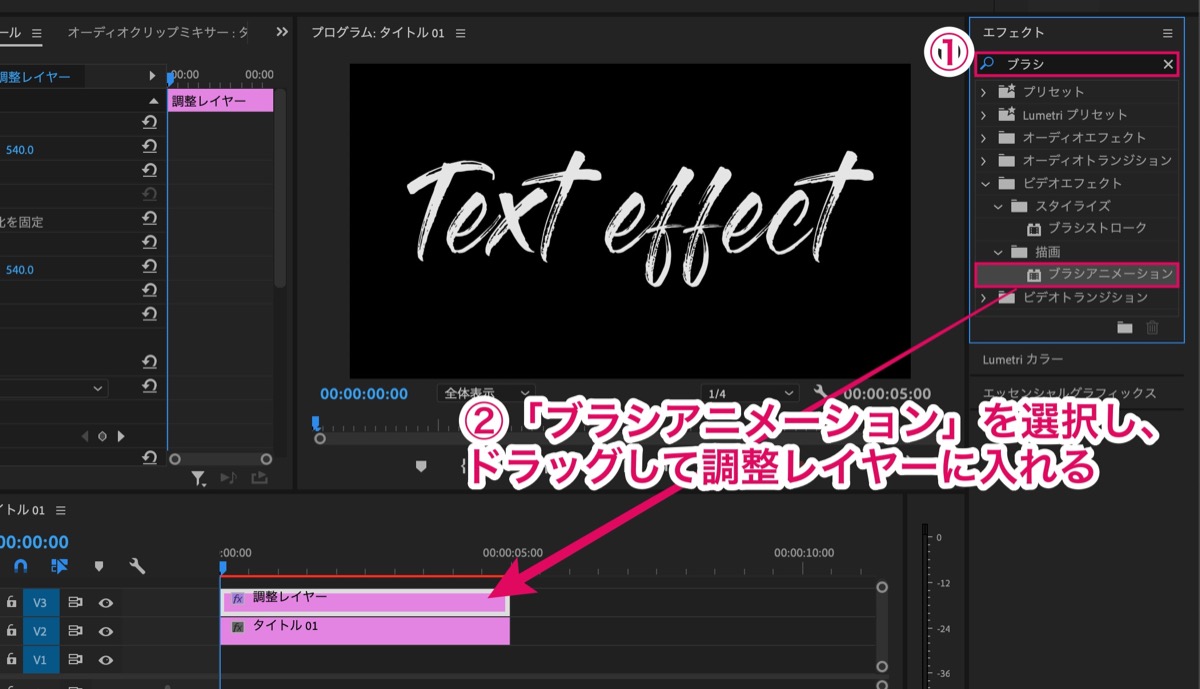Screen dimensions: 1200x689
Task: Click the trash icon in the Effects panel
Action: point(1152,327)
